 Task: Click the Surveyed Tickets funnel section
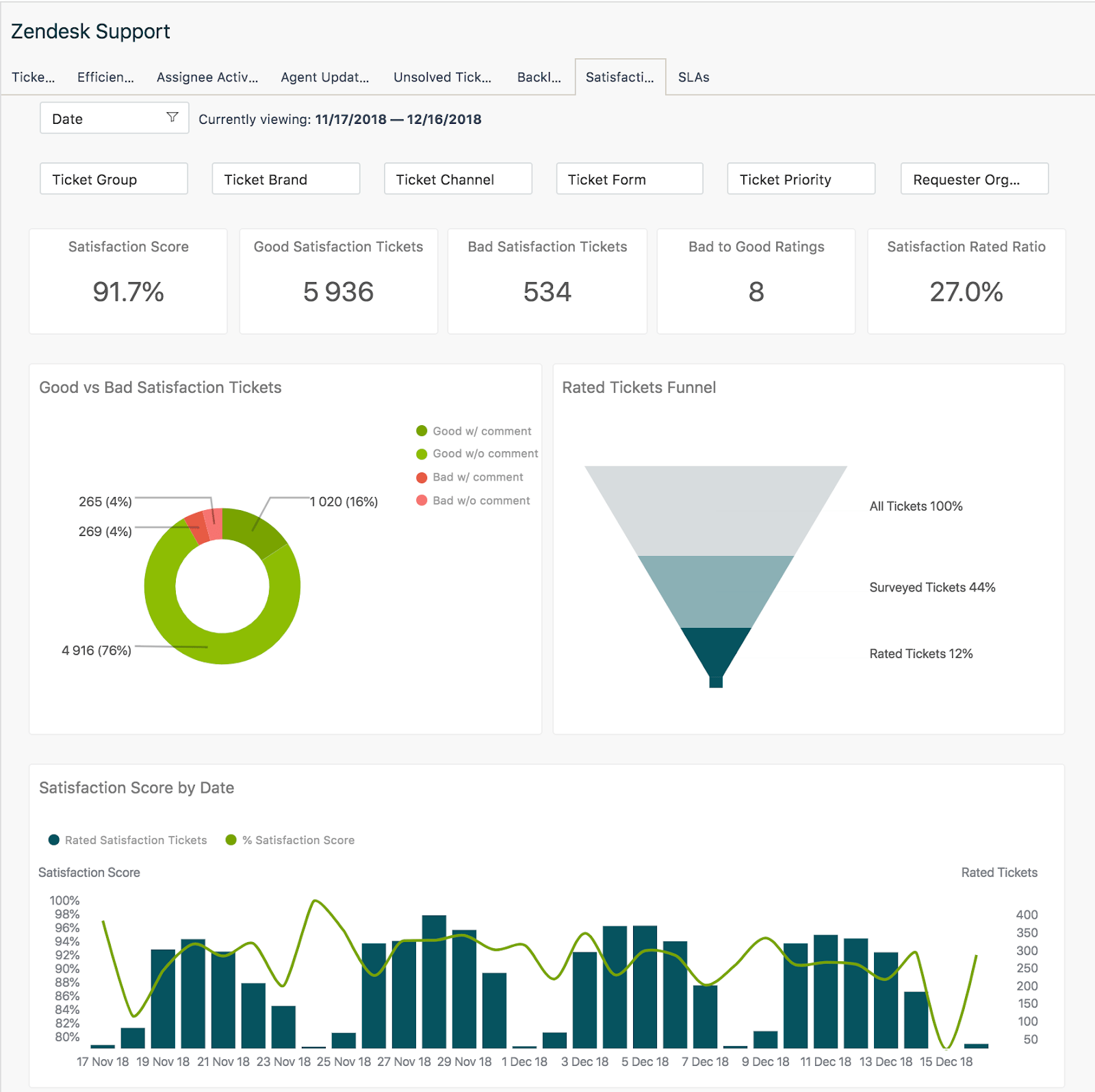click(x=716, y=592)
